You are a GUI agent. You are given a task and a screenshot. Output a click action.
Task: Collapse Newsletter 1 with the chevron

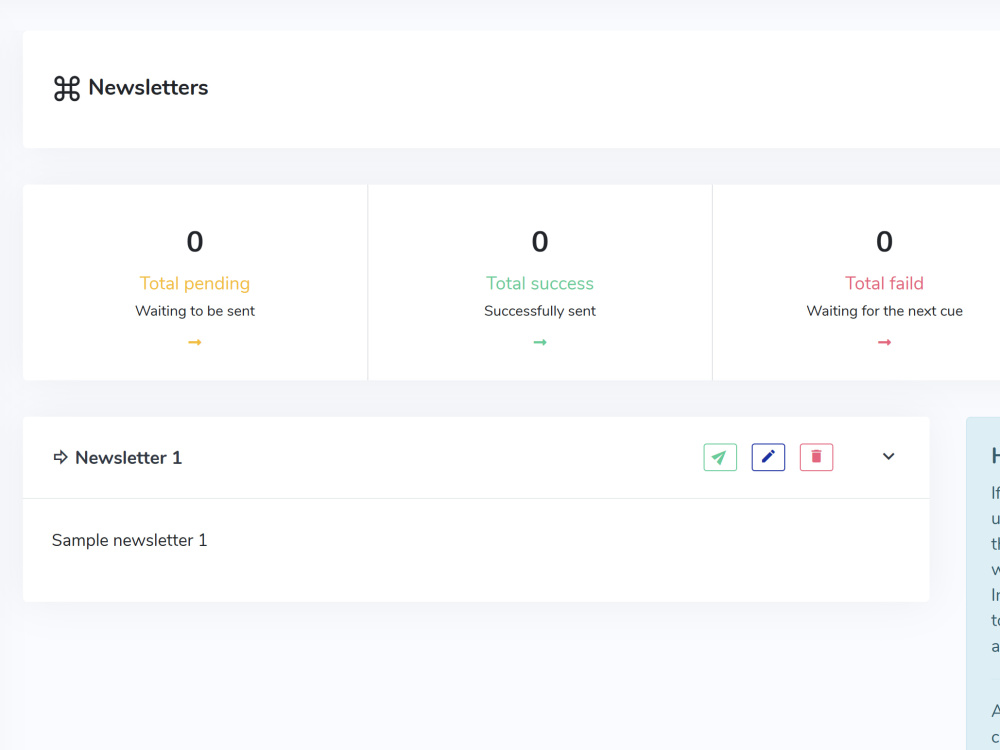tap(888, 457)
